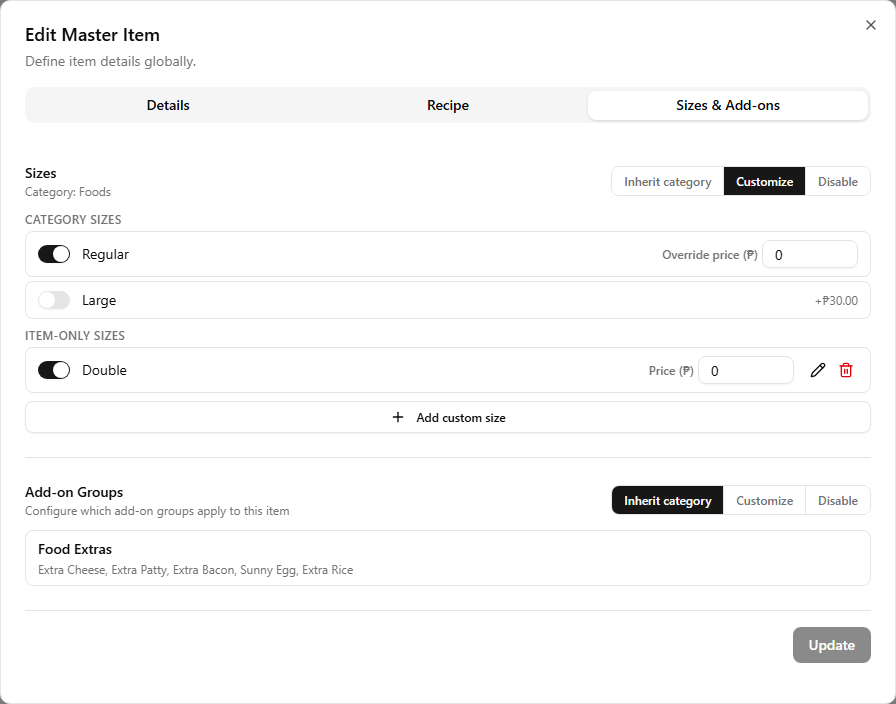Focus the Regular override price field
Screen dimensions: 896x704
pyautogui.click(x=810, y=255)
